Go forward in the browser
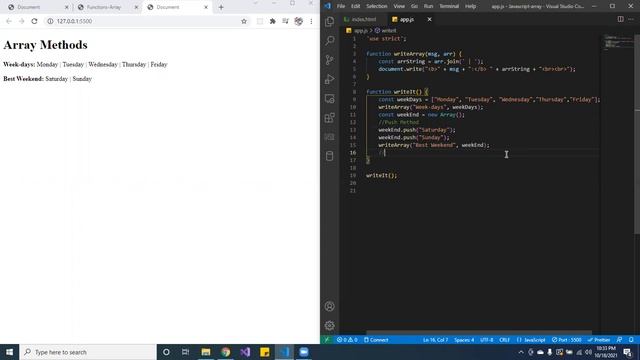 point(22,21)
